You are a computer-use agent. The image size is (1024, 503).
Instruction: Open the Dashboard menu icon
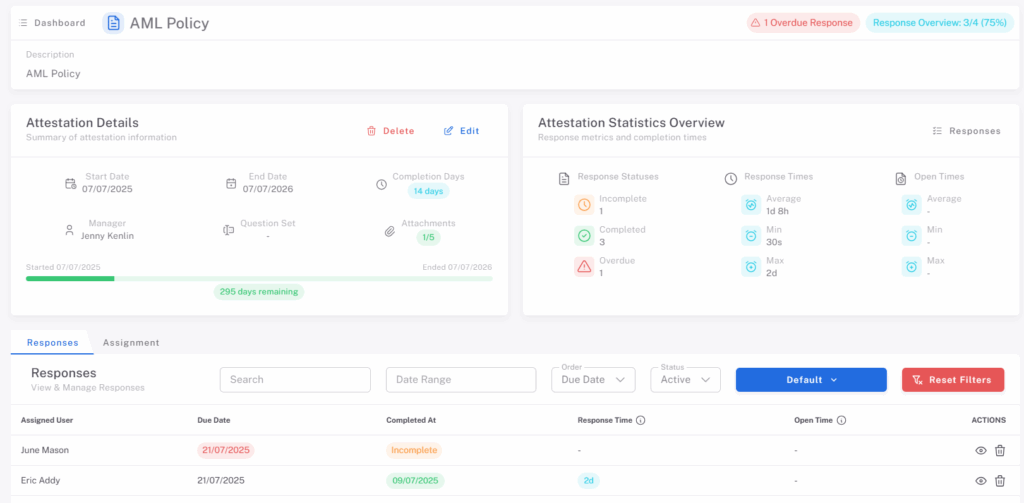(x=24, y=23)
